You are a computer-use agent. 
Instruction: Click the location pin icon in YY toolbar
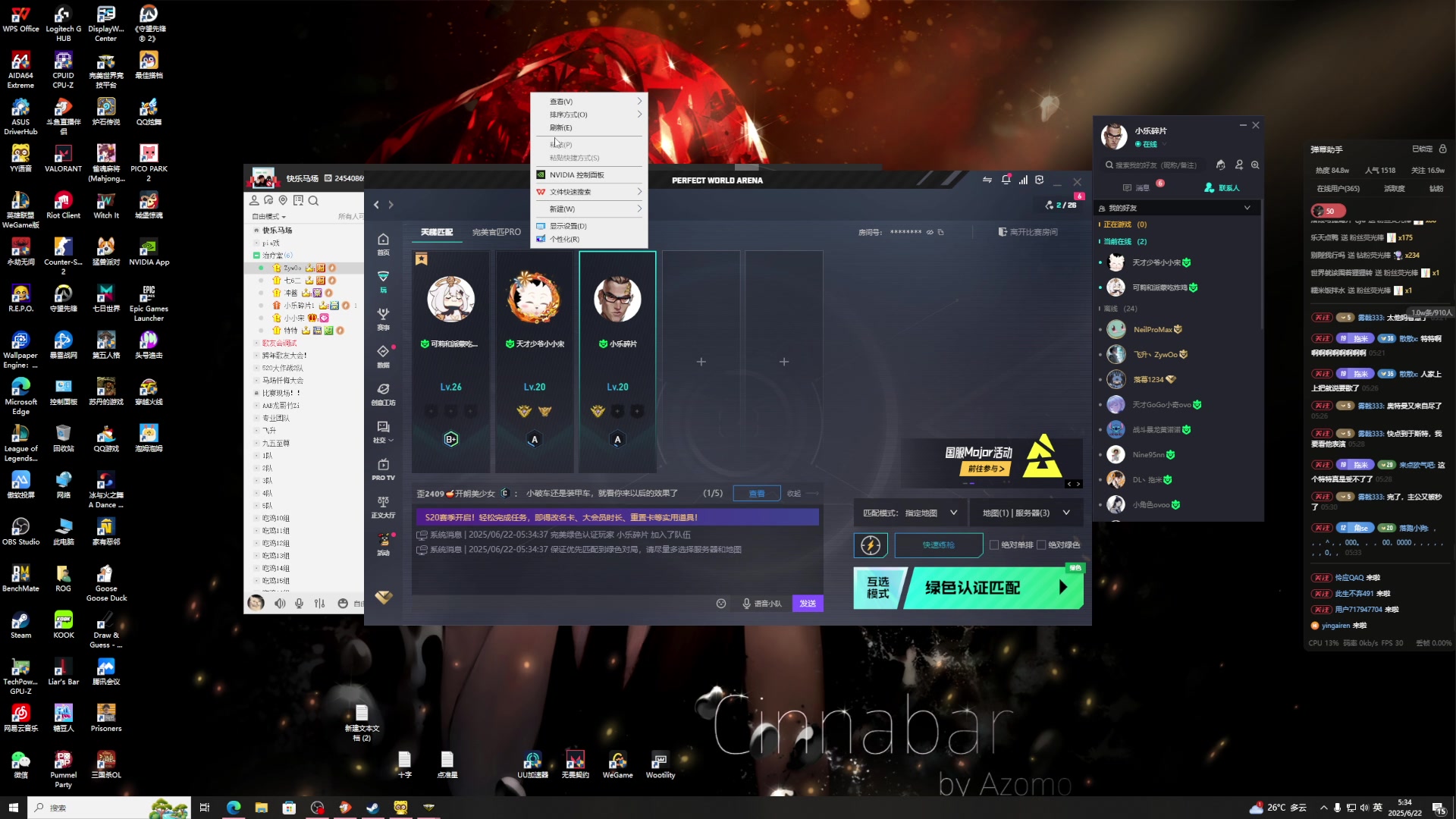click(283, 201)
